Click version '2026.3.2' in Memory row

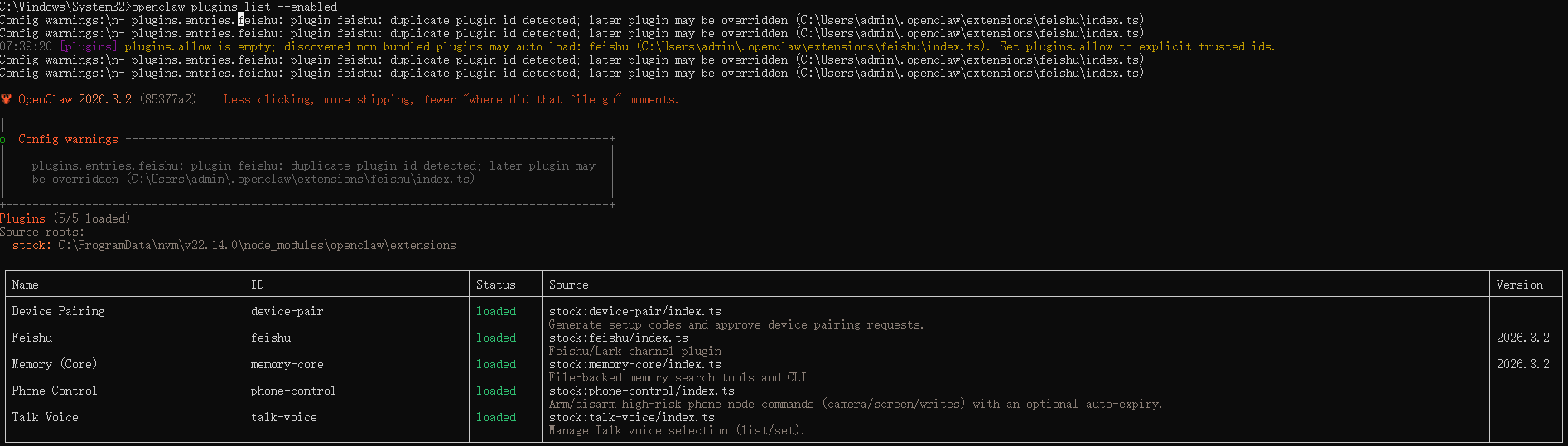click(x=1523, y=364)
